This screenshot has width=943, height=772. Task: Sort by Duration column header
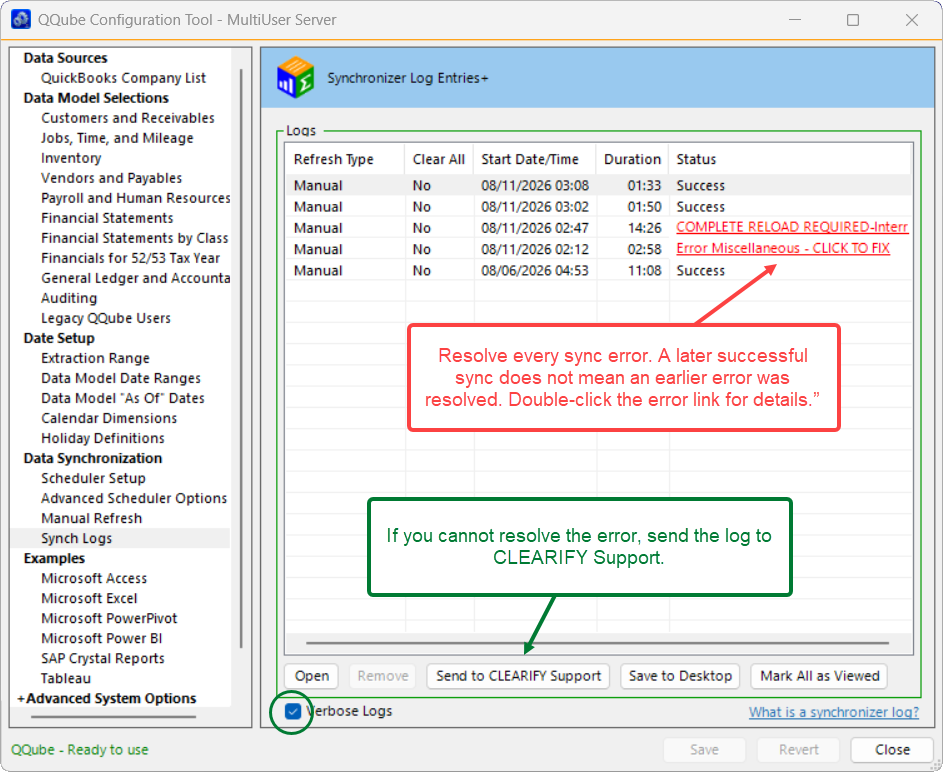coord(632,159)
